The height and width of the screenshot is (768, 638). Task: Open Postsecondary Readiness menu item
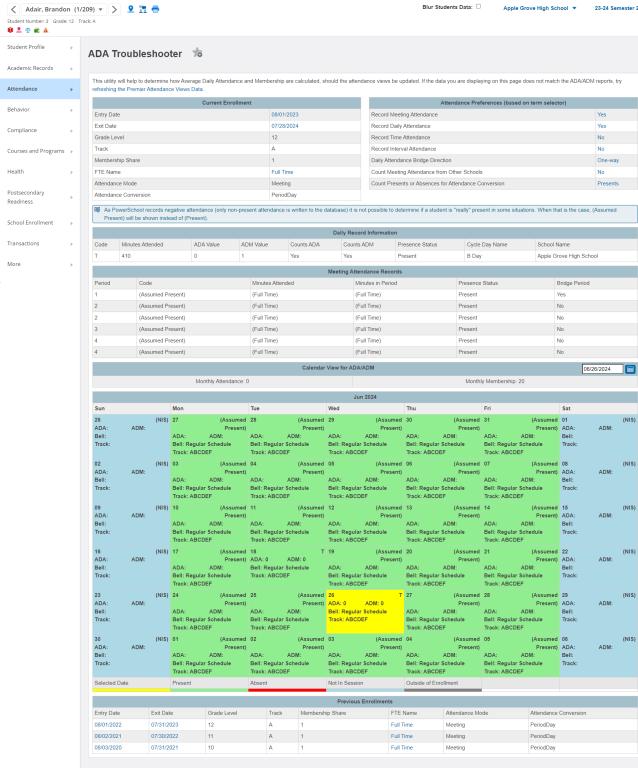(40, 197)
